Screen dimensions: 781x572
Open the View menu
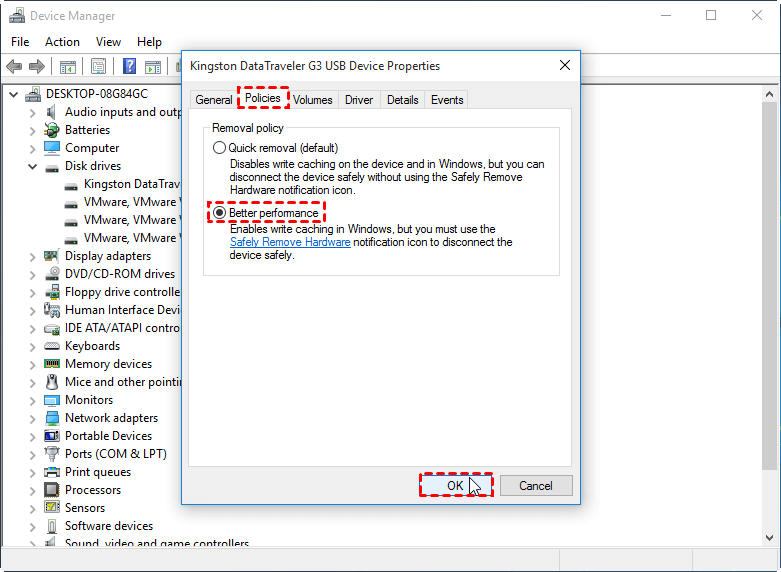pos(108,42)
